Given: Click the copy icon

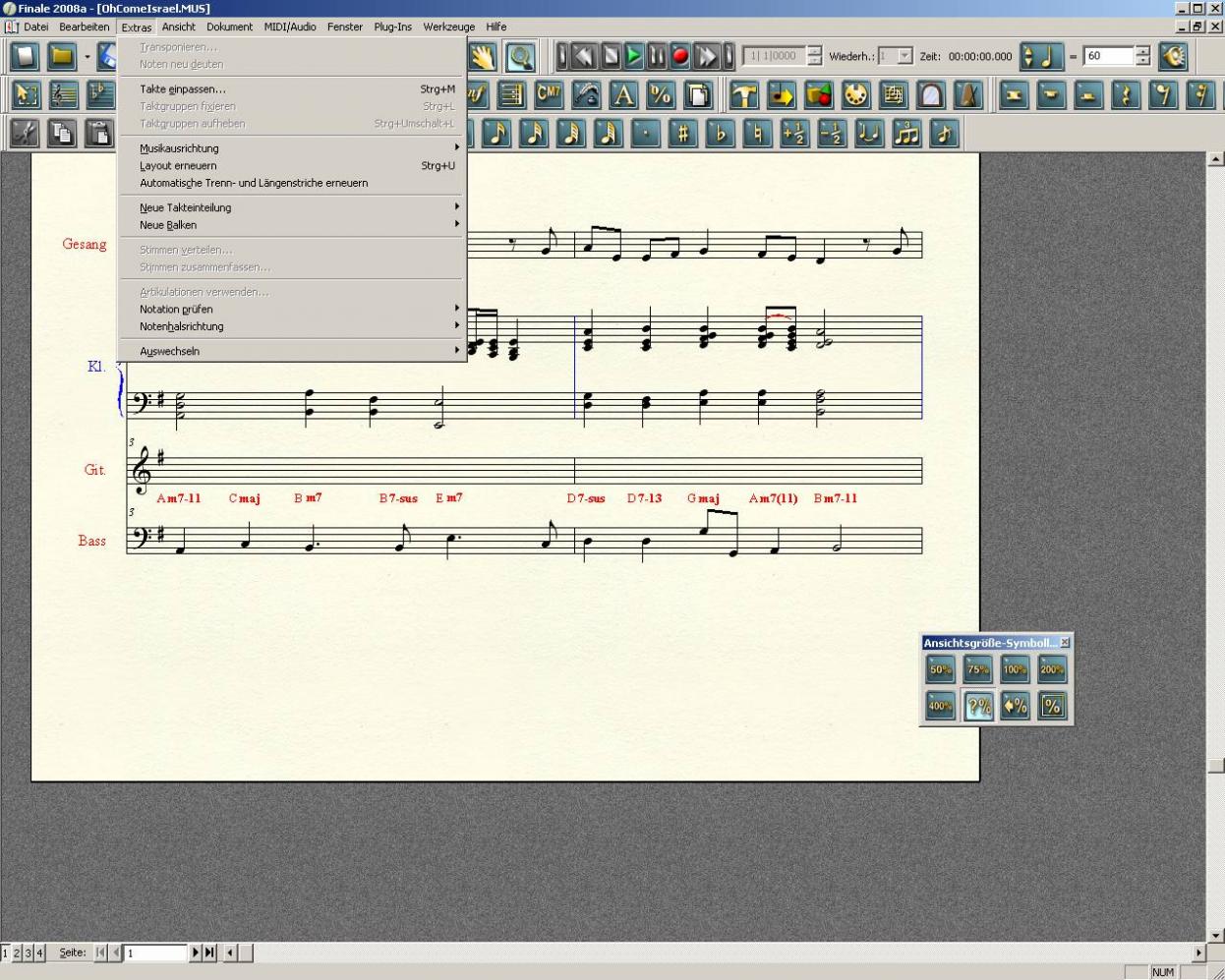Looking at the screenshot, I should coord(63,133).
